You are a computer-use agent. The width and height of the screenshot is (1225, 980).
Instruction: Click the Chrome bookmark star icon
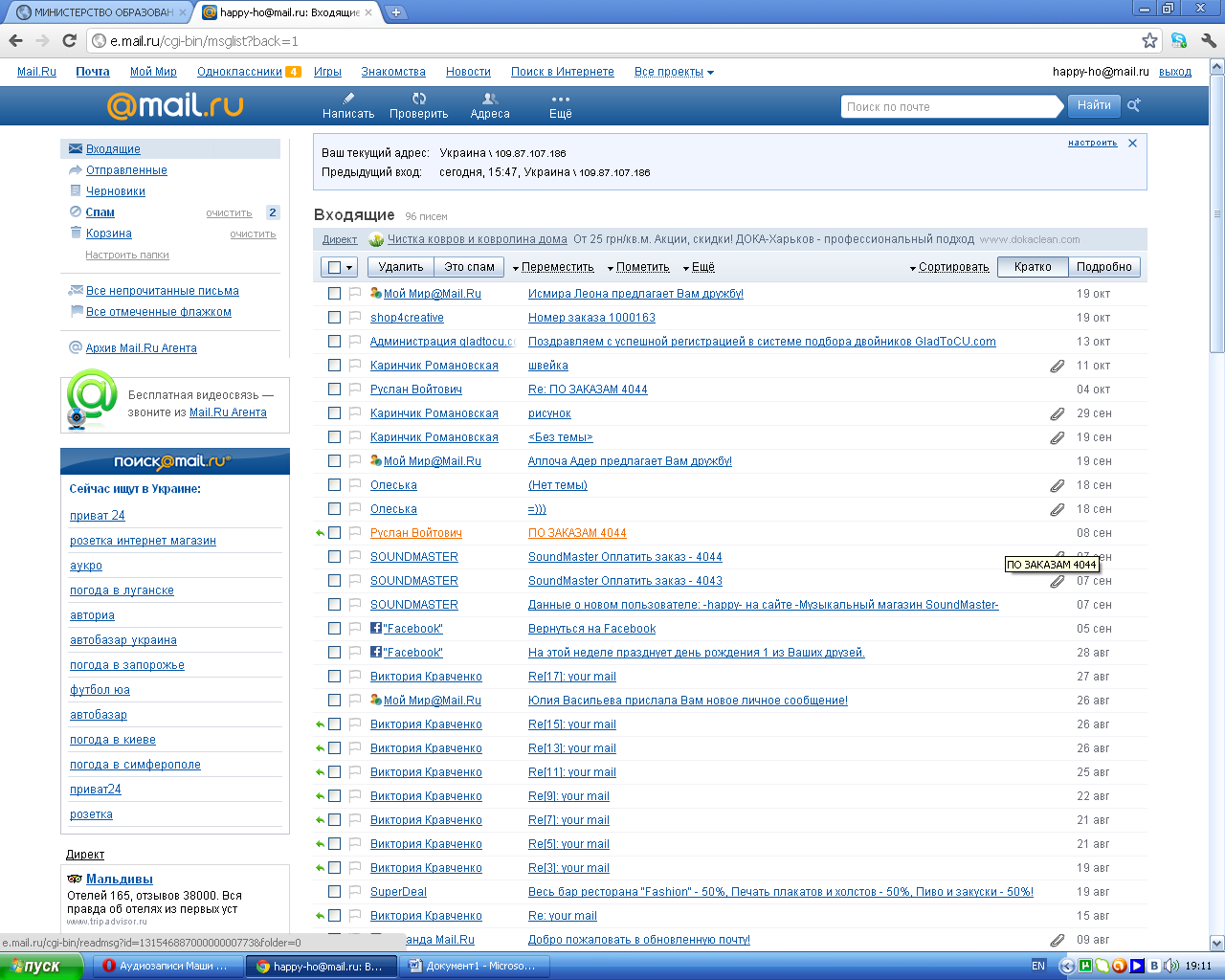pyautogui.click(x=1149, y=40)
